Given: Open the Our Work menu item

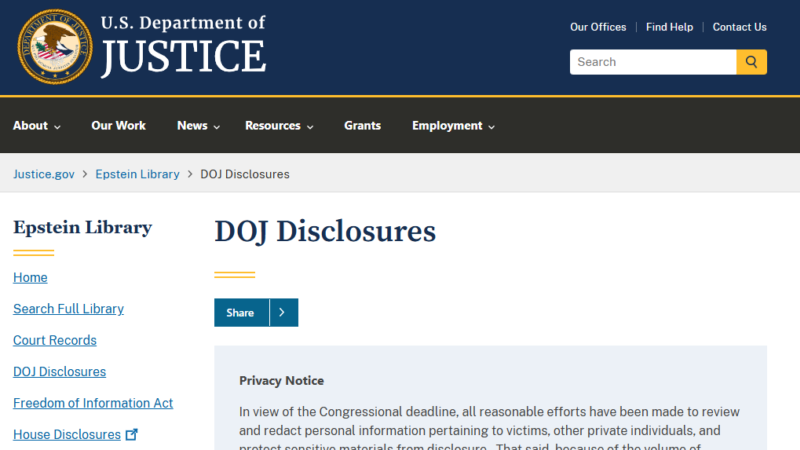Looking at the screenshot, I should [118, 126].
